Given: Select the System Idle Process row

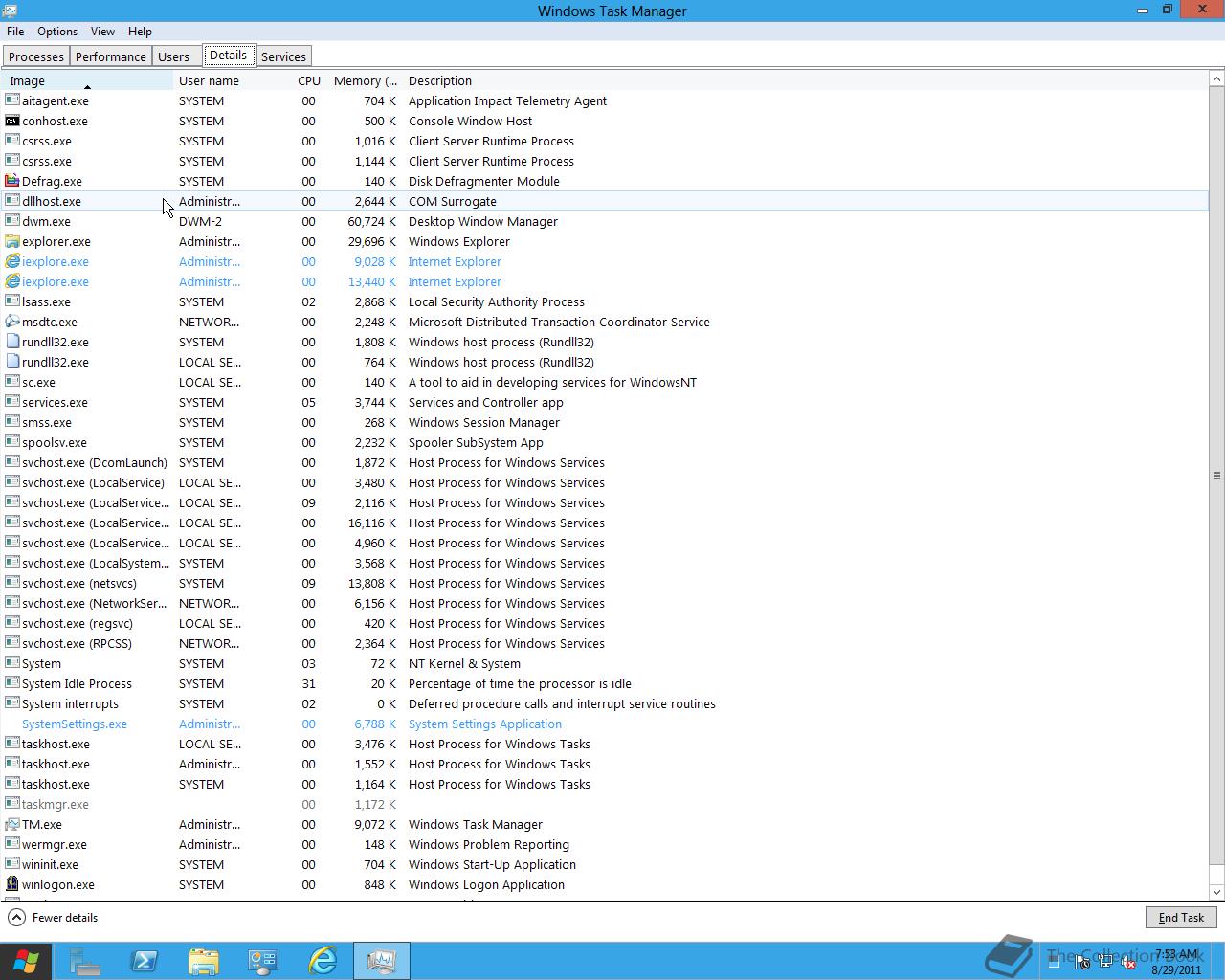Looking at the screenshot, I should 605,683.
